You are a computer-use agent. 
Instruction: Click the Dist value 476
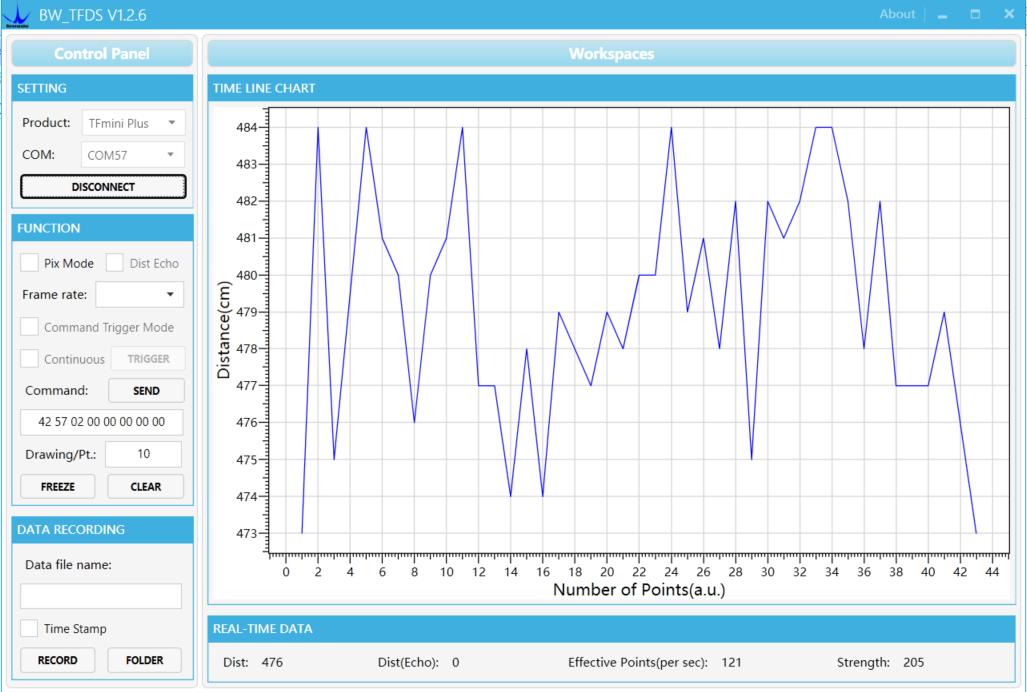pos(272,663)
